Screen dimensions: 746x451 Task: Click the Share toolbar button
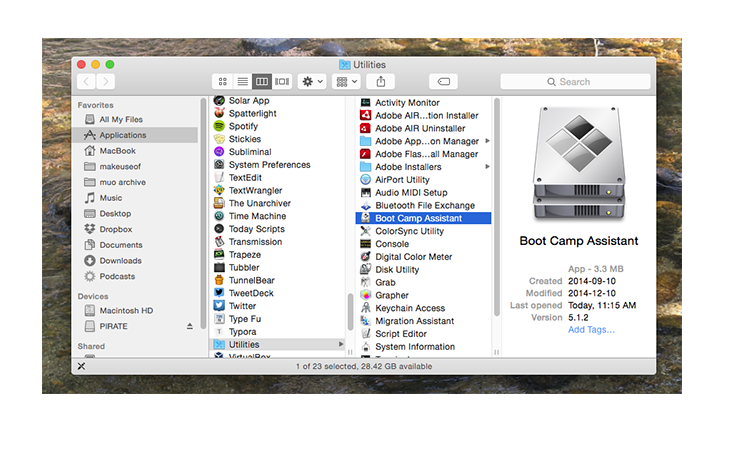click(381, 82)
